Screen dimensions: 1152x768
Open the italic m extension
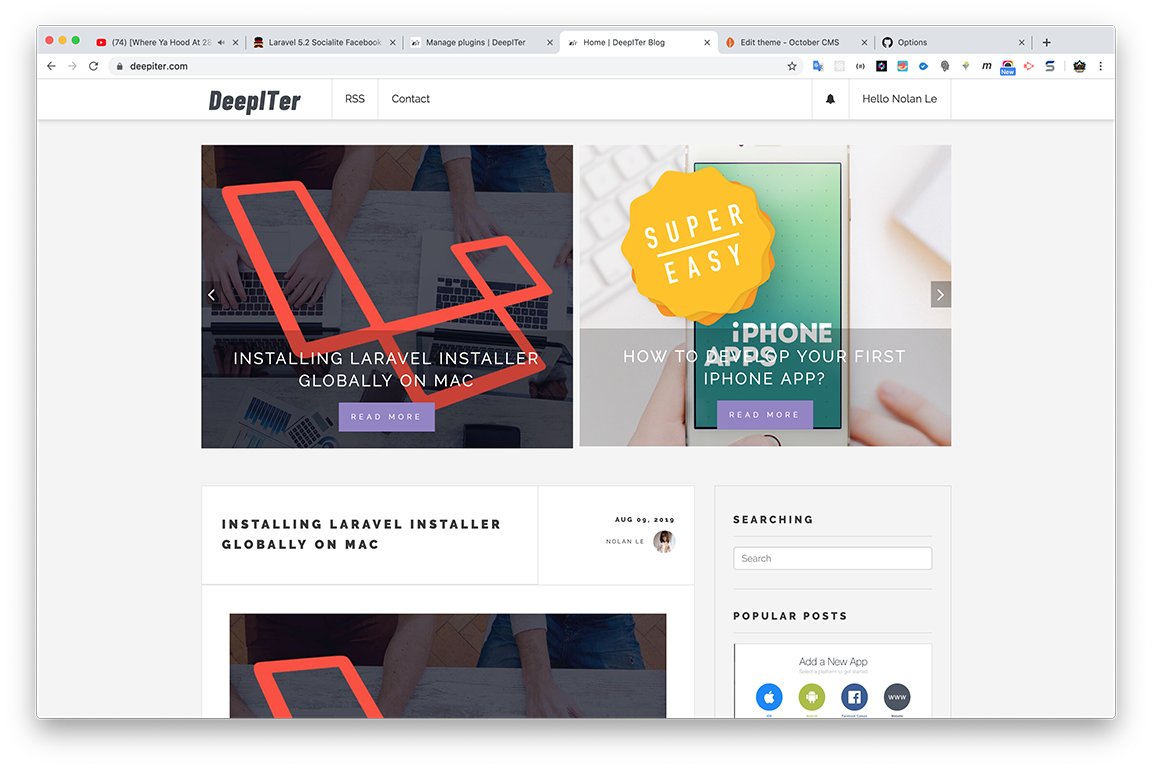pyautogui.click(x=987, y=66)
